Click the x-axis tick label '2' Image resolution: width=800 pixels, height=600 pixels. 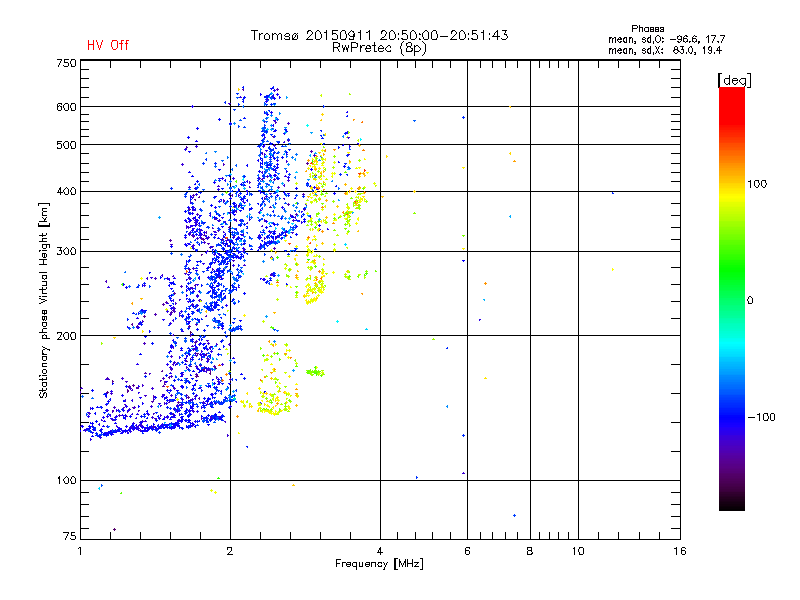coord(230,551)
